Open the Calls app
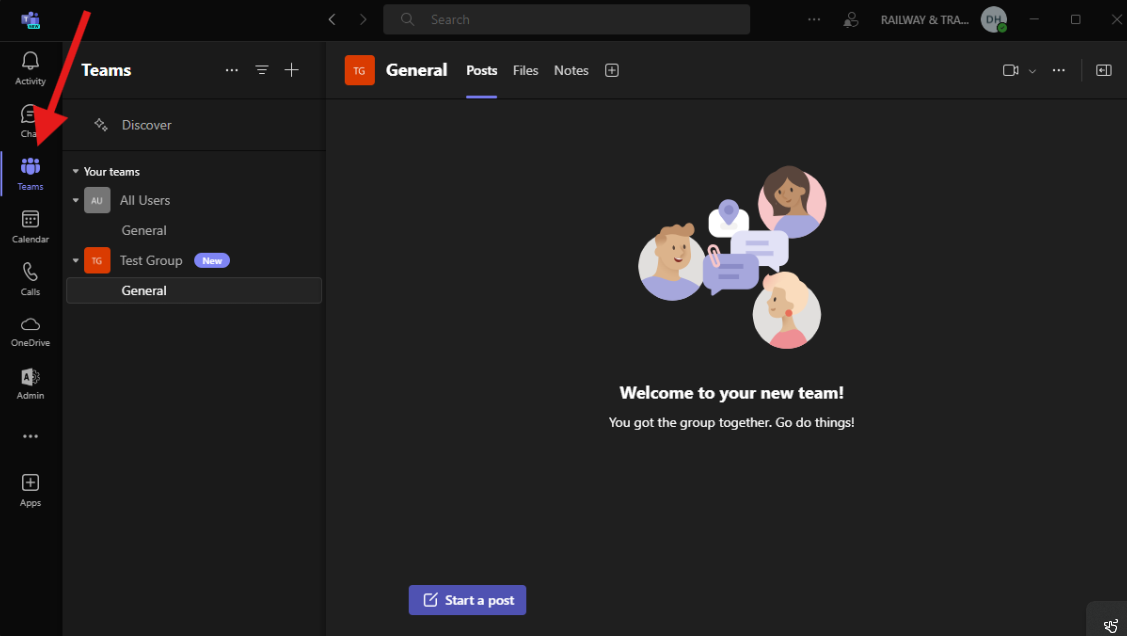 pos(30,279)
